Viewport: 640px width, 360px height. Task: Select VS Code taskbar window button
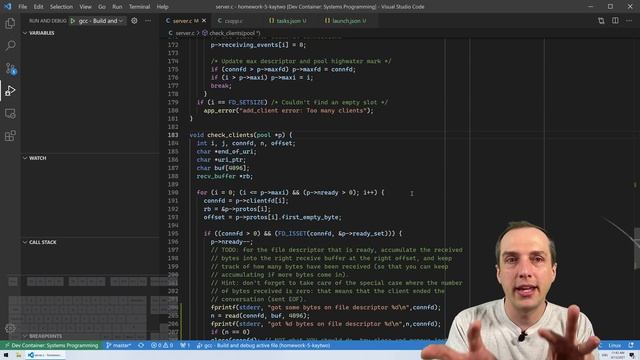[45, 355]
